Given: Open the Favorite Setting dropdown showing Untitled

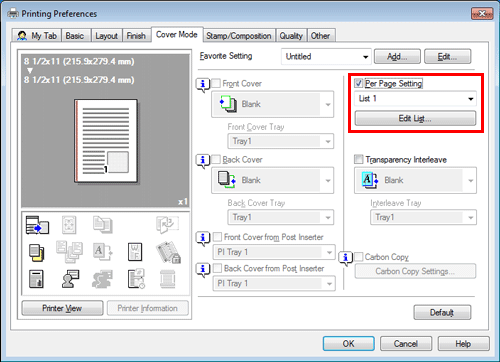Looking at the screenshot, I should [x=326, y=57].
